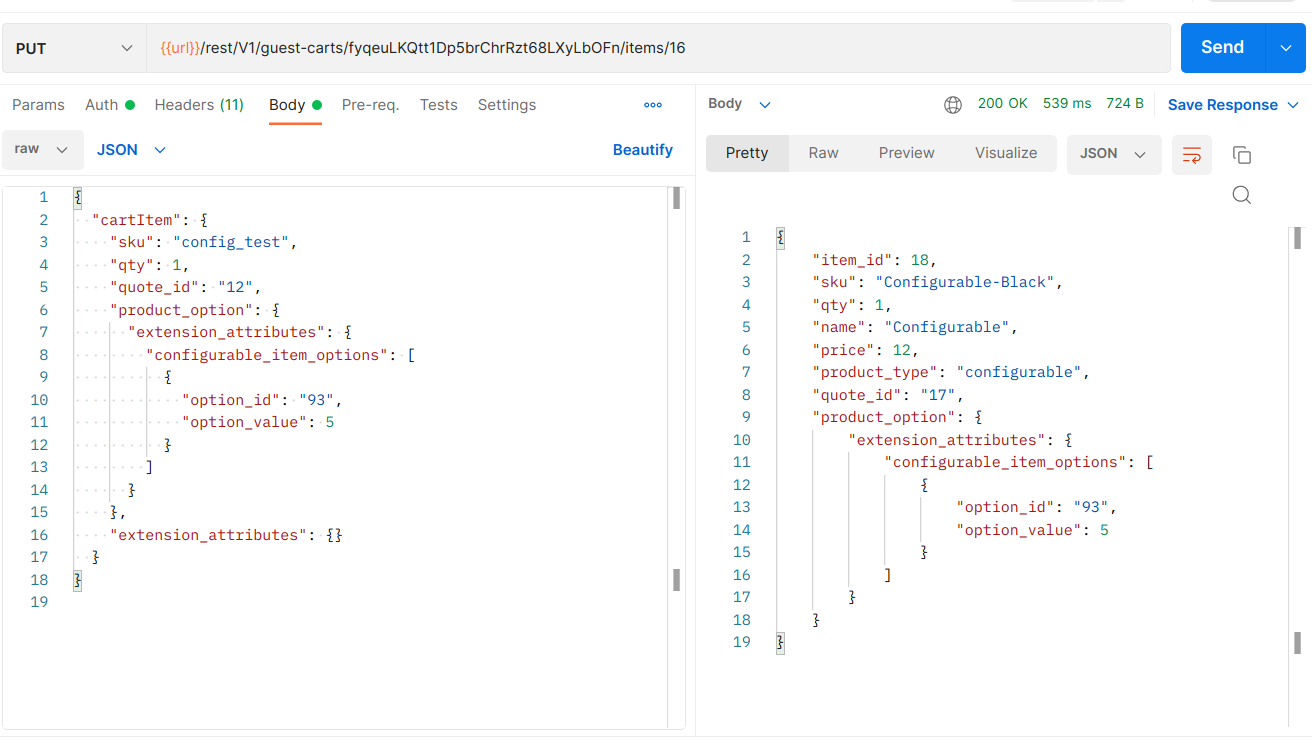The width and height of the screenshot is (1312, 741).
Task: Click "configurable_item_options" key in request body
Action: pos(267,355)
